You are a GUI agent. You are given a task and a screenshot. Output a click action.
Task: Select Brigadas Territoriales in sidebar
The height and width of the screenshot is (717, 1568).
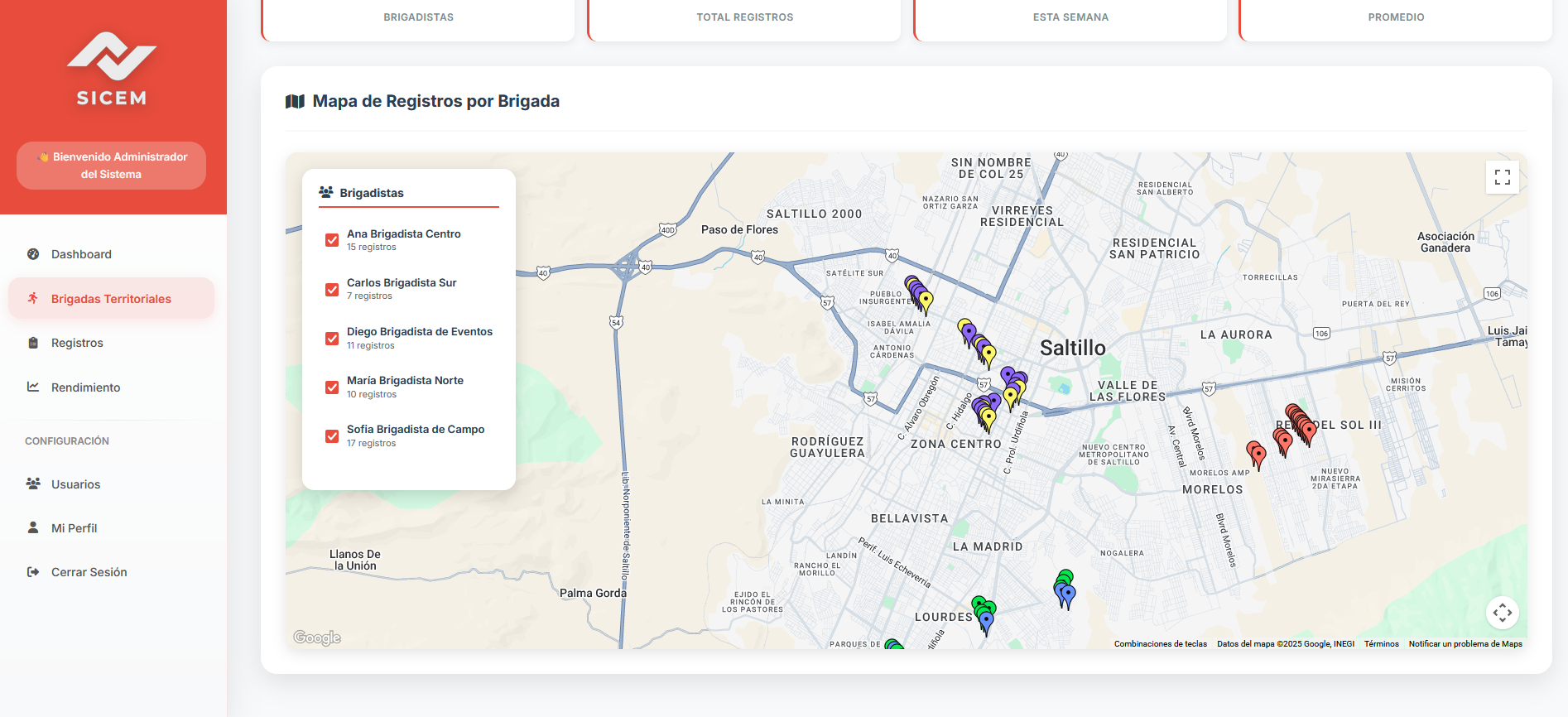coord(111,298)
